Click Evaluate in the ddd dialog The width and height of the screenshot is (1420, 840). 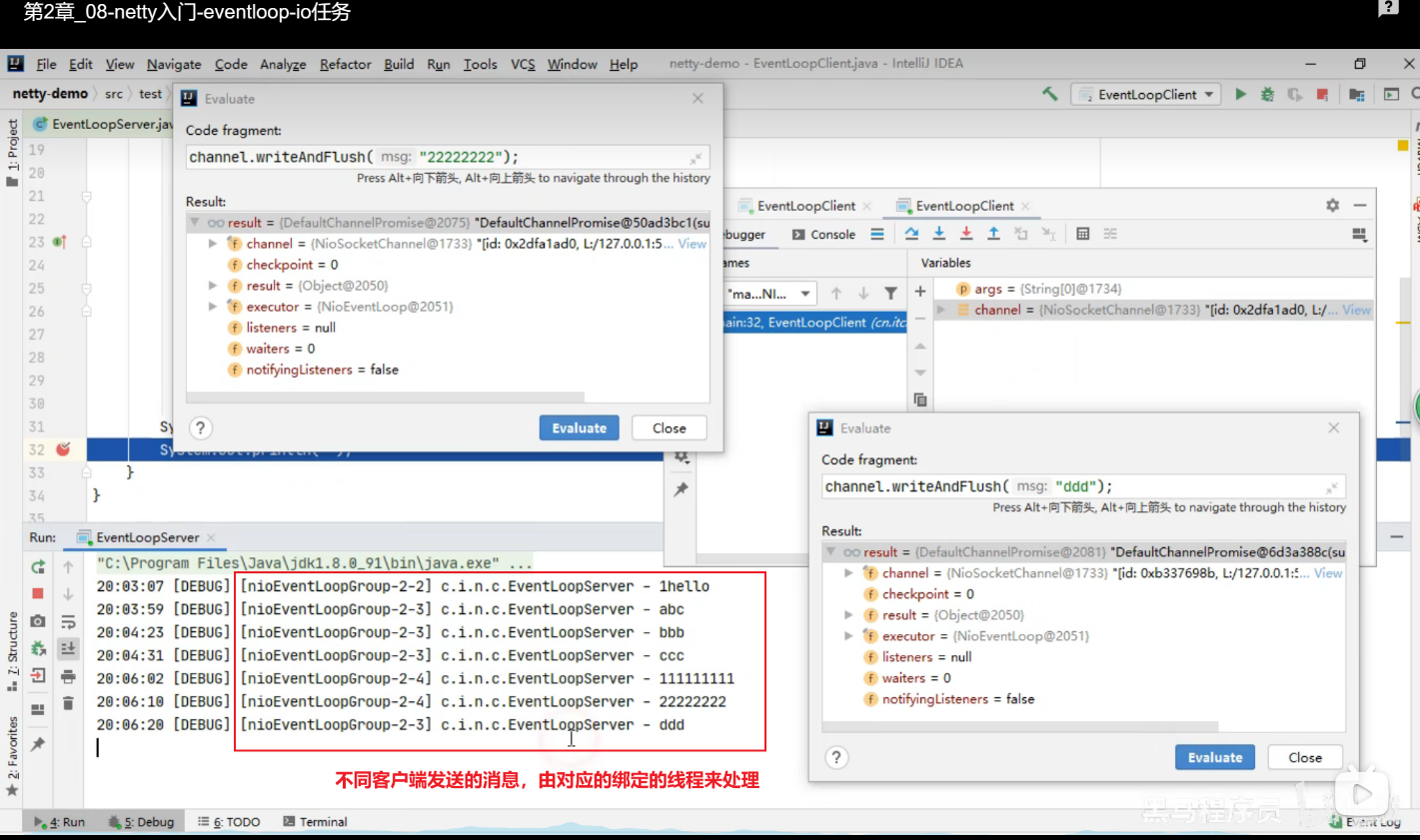click(x=1215, y=757)
